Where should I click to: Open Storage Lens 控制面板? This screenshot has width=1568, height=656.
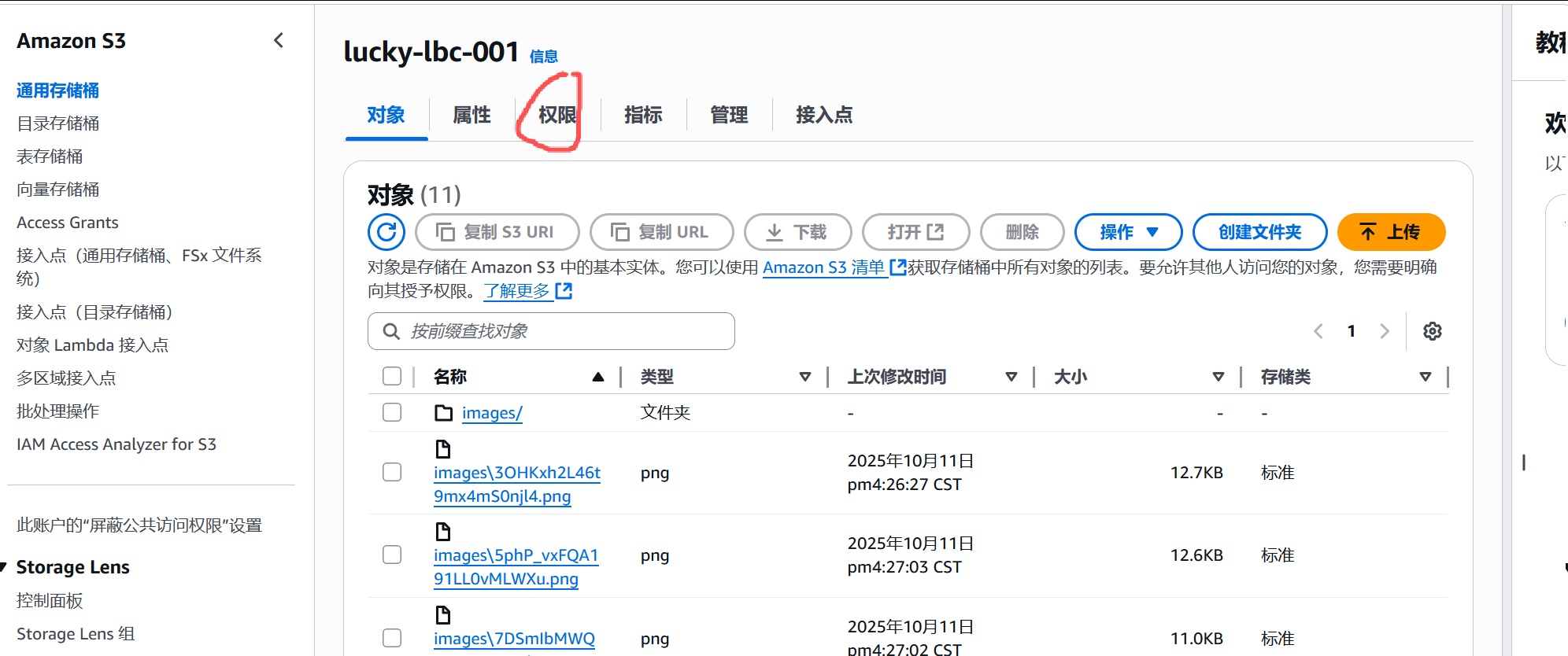pos(50,601)
